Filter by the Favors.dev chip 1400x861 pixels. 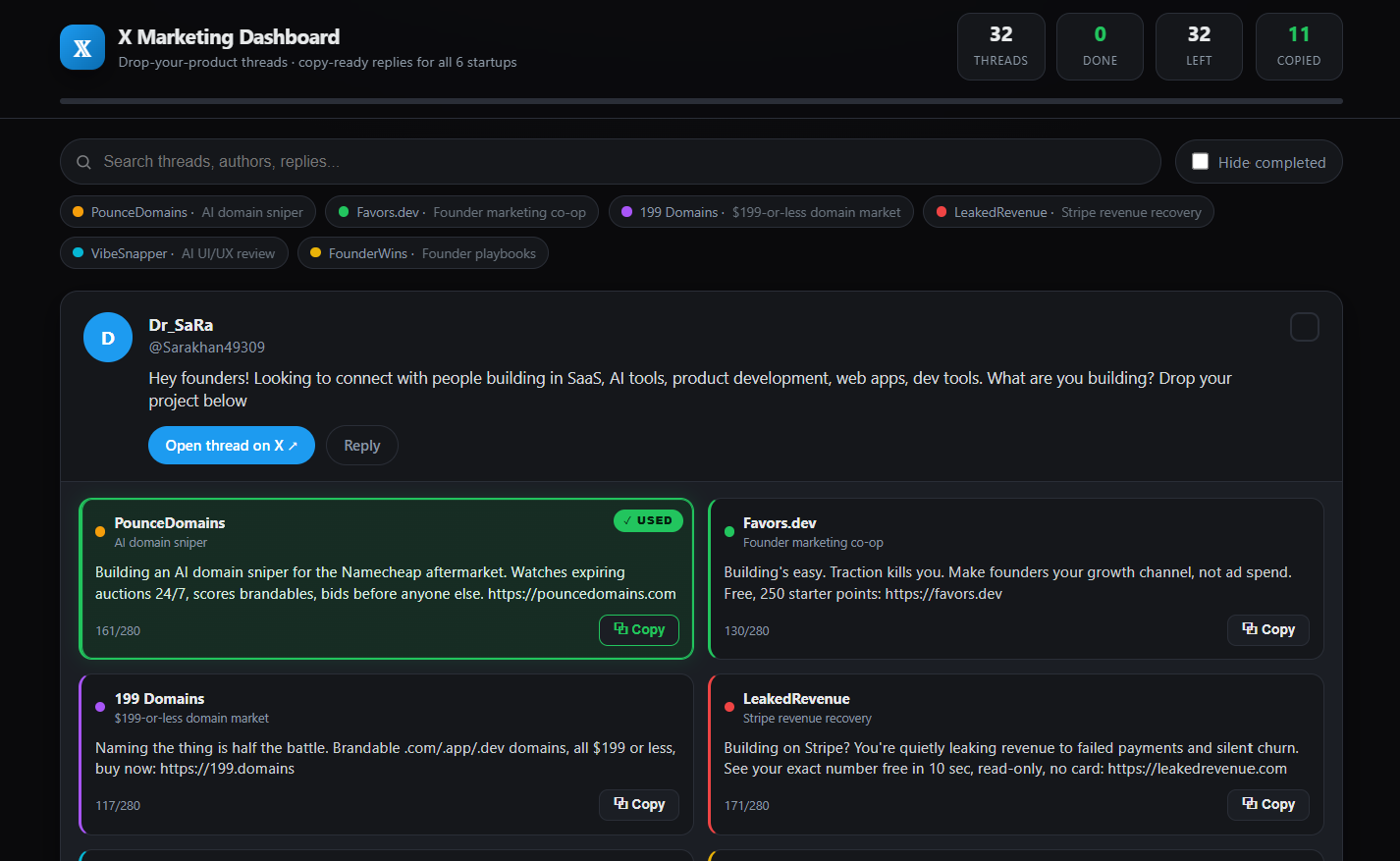click(x=462, y=212)
